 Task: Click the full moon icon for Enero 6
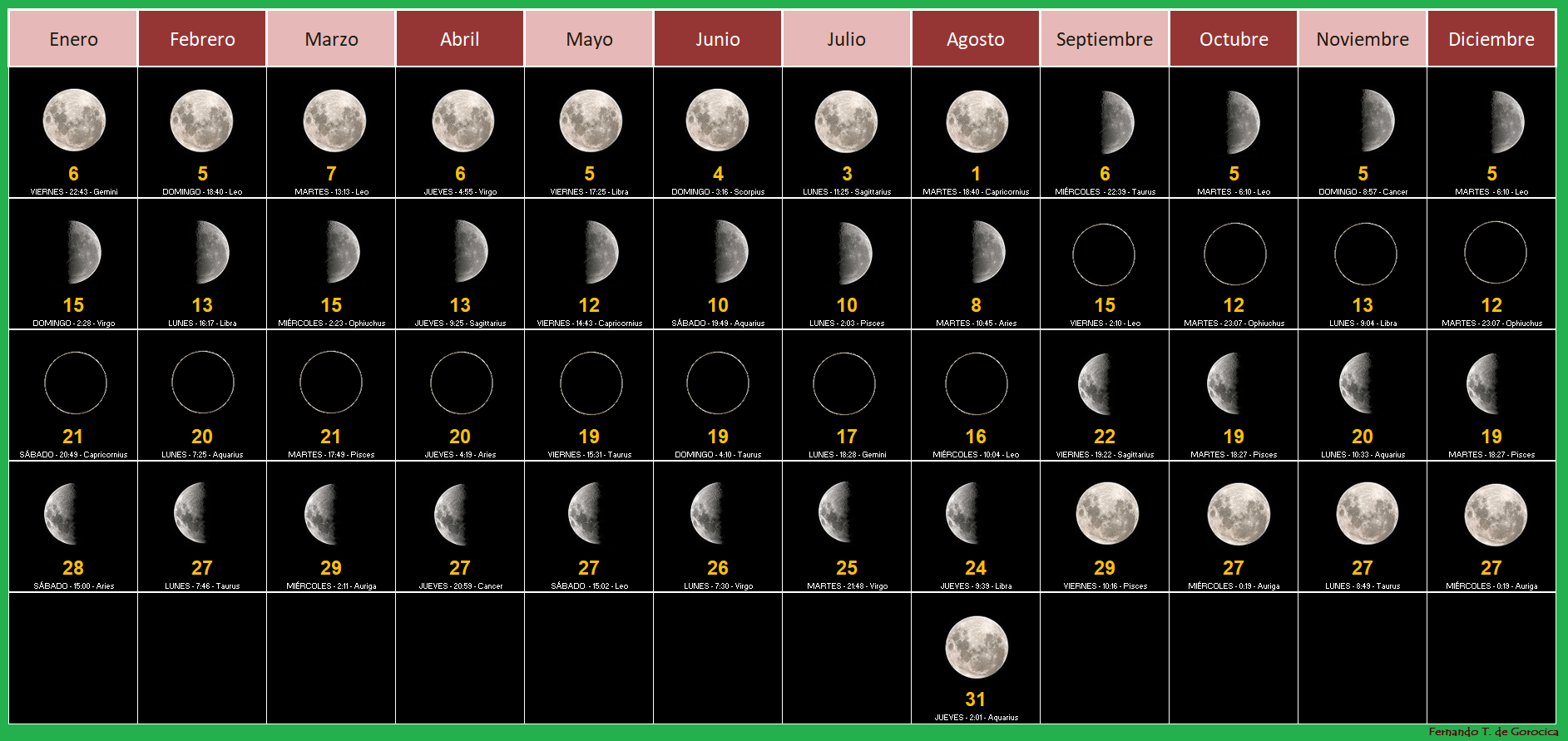tap(74, 121)
